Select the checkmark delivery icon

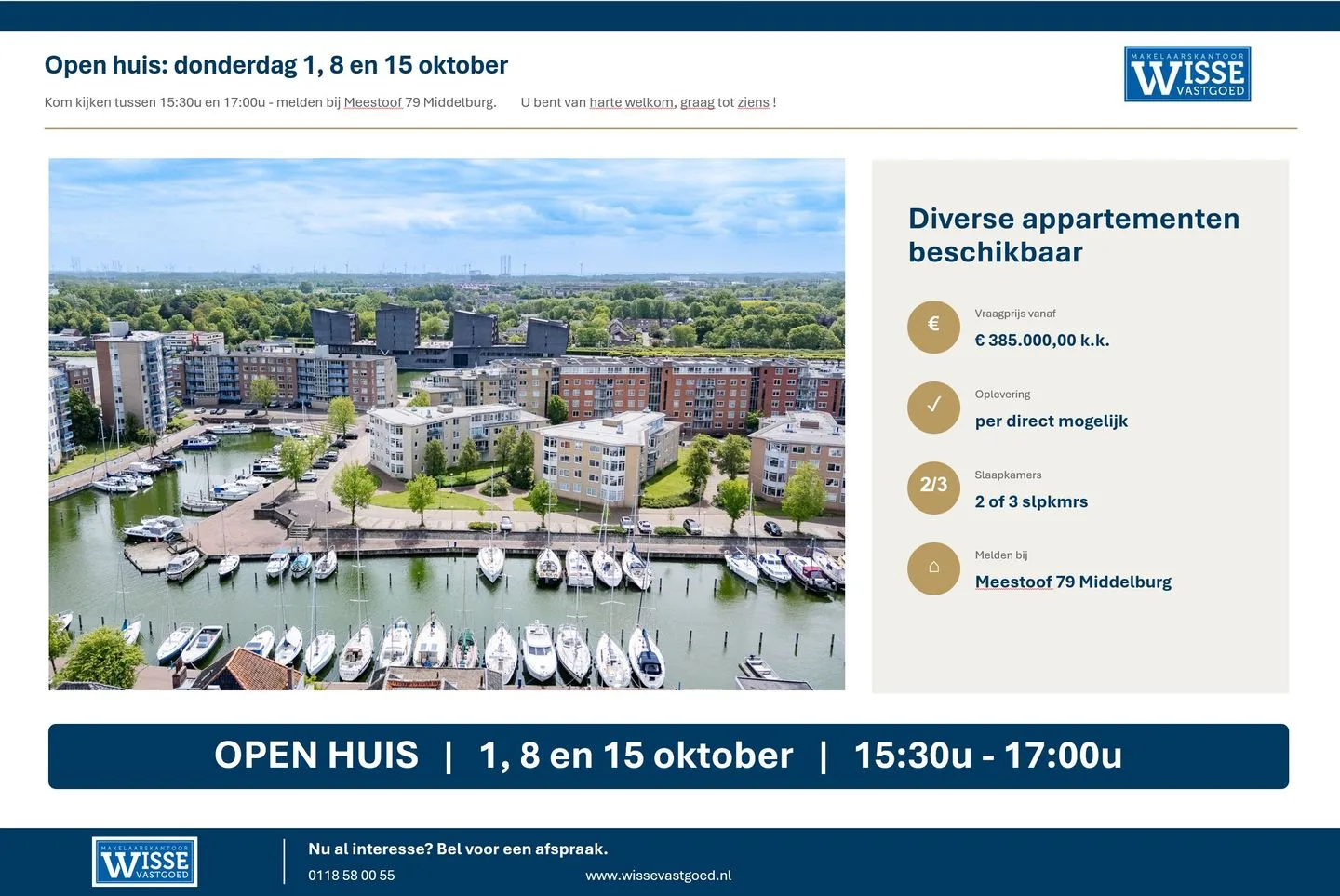click(x=933, y=408)
